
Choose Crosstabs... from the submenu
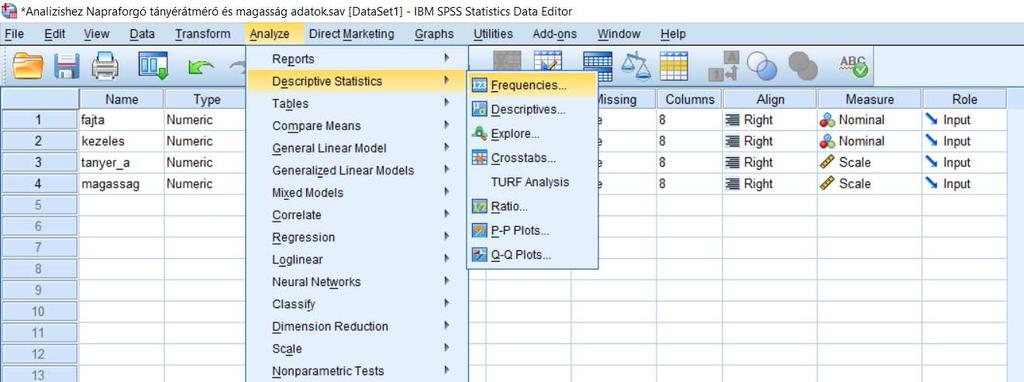click(x=532, y=158)
